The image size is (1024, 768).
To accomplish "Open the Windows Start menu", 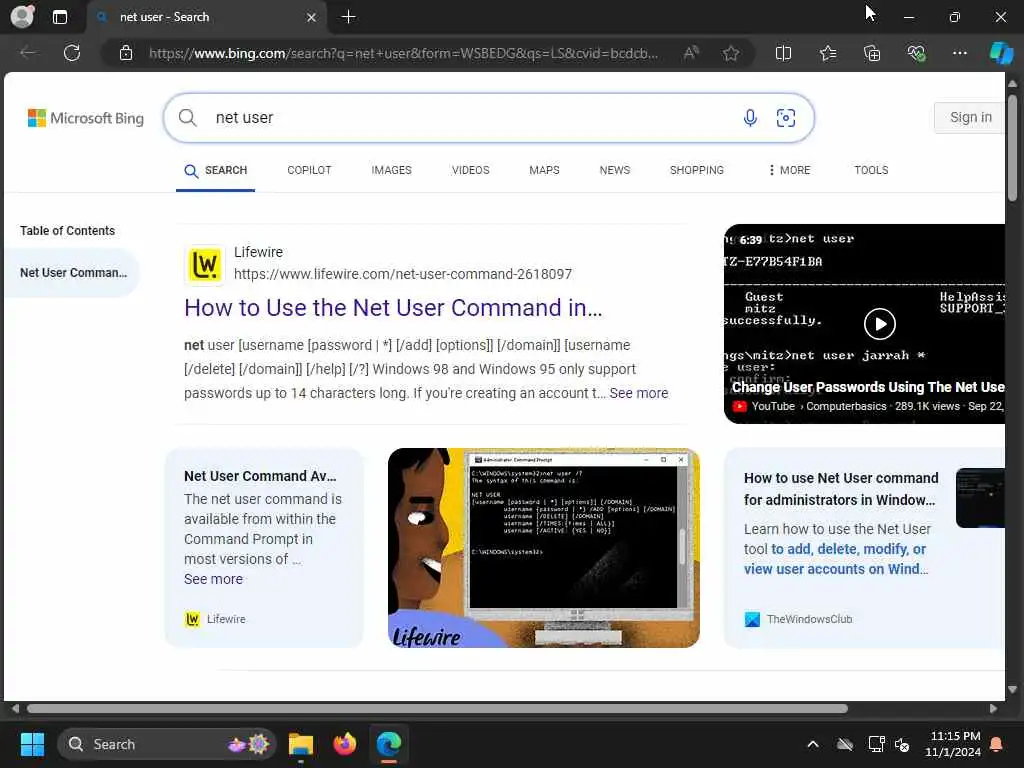I will click(x=32, y=744).
